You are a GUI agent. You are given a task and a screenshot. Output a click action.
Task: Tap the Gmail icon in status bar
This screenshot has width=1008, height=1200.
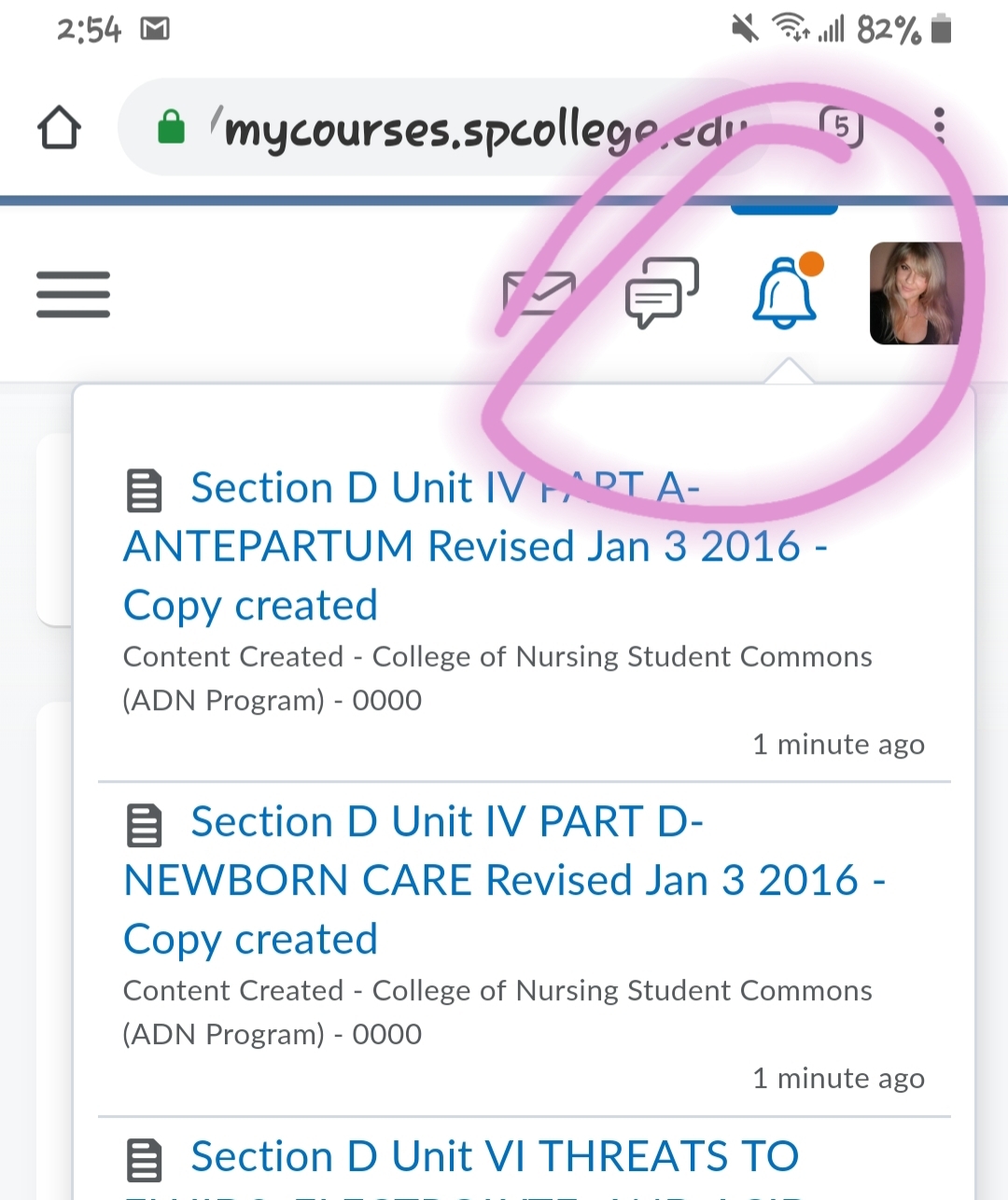[x=155, y=30]
